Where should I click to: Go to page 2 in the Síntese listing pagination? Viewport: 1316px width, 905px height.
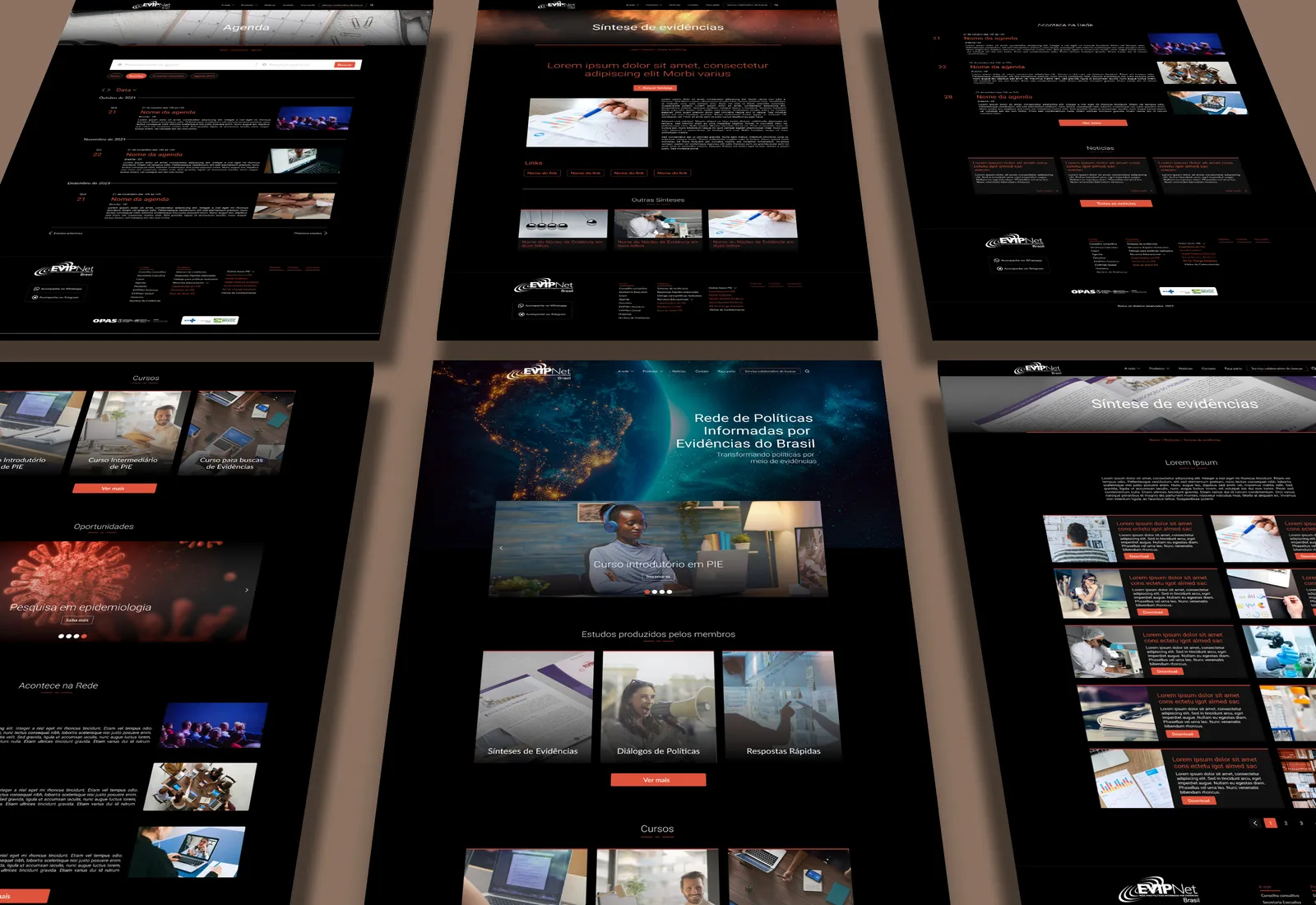tap(1286, 823)
